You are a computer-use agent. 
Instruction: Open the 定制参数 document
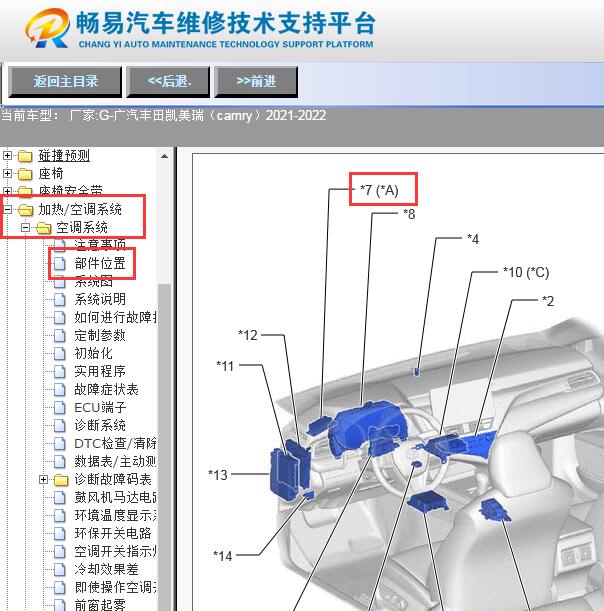(x=100, y=335)
